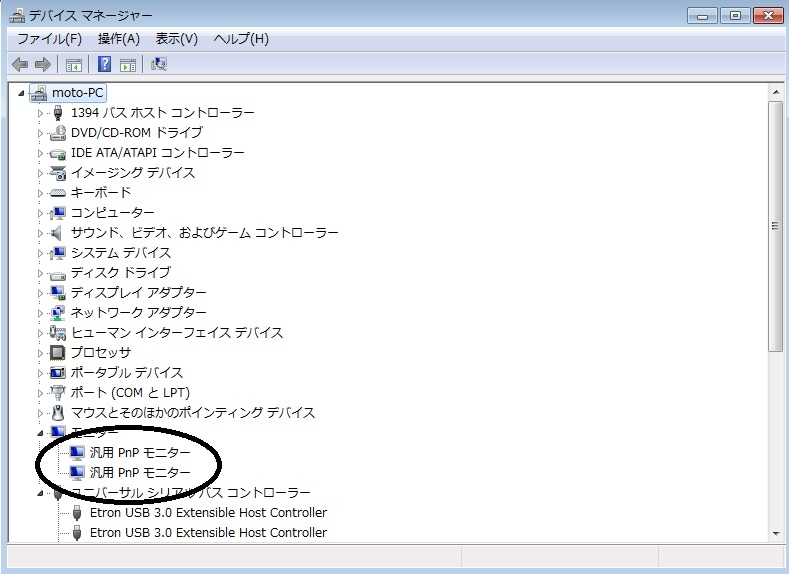The height and width of the screenshot is (574, 789).
Task: Click the イメージング デバイス camera icon
Action: click(58, 173)
